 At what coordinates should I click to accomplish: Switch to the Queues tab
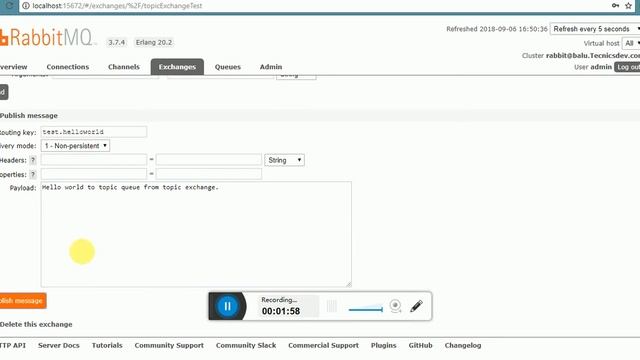(228, 67)
